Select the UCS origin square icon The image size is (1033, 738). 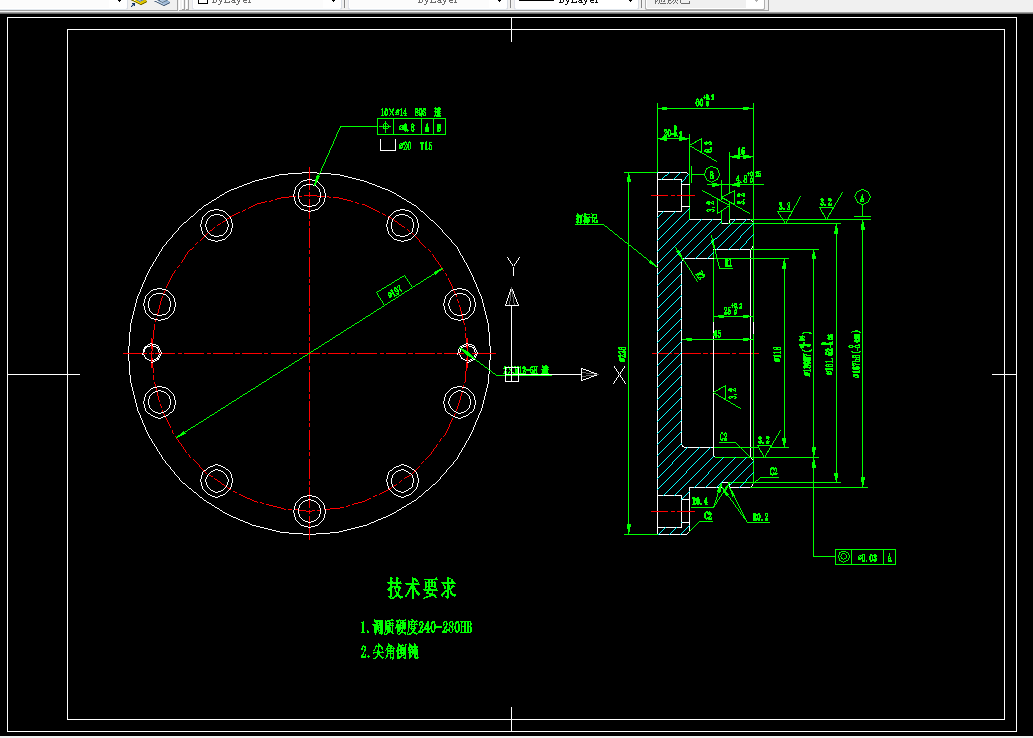point(512,374)
